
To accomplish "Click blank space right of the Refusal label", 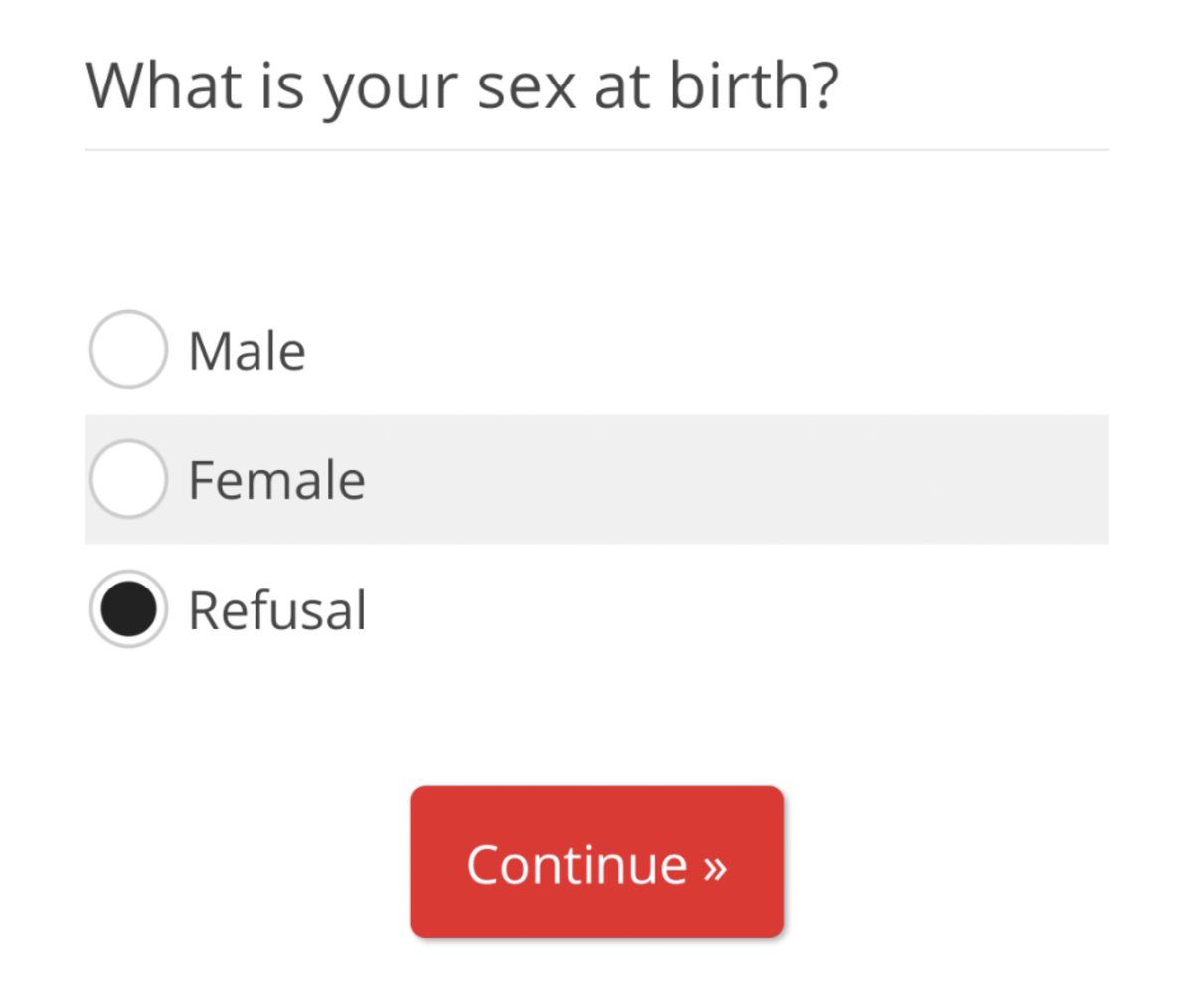I will coord(696,609).
